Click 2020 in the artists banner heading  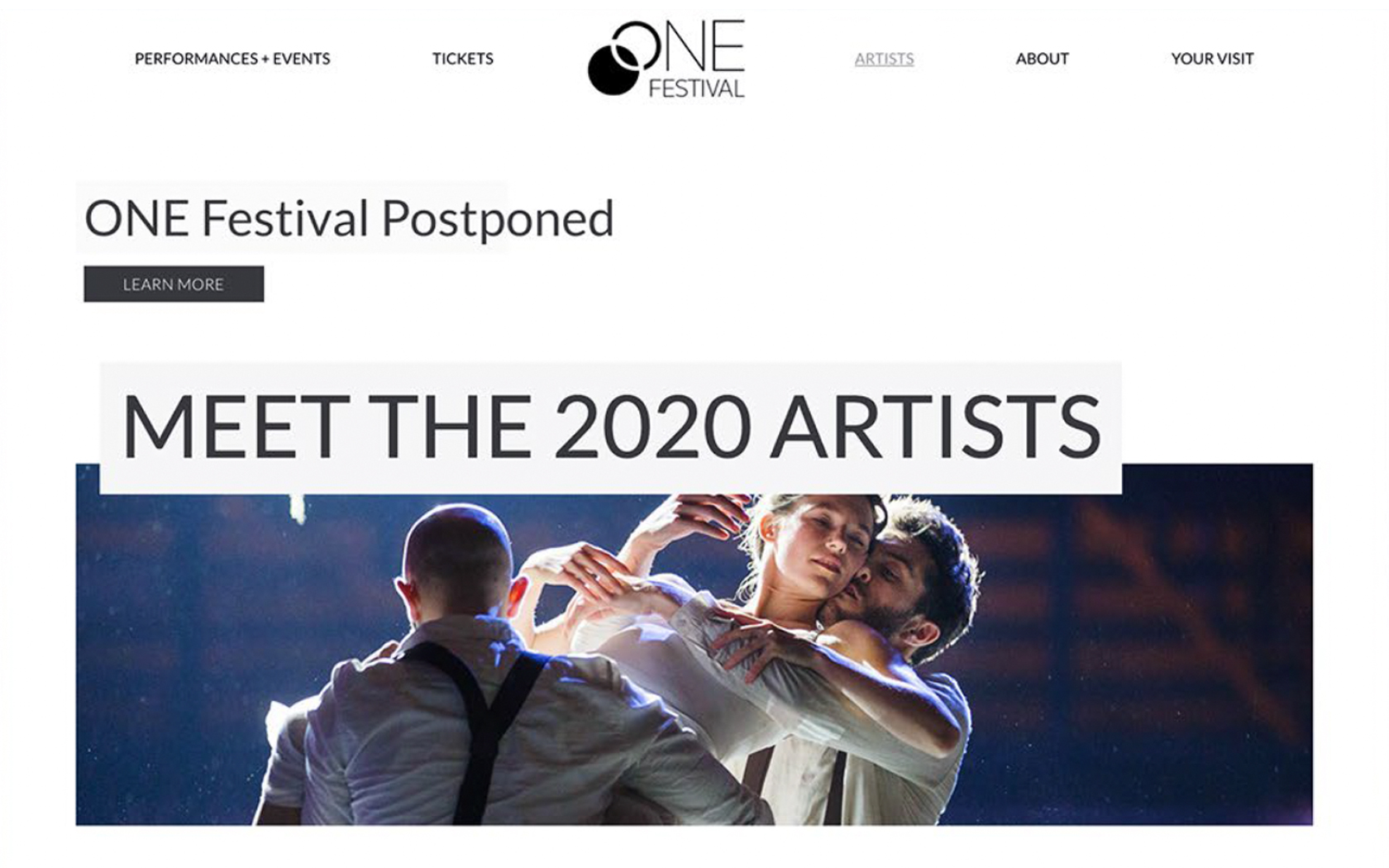click(652, 427)
